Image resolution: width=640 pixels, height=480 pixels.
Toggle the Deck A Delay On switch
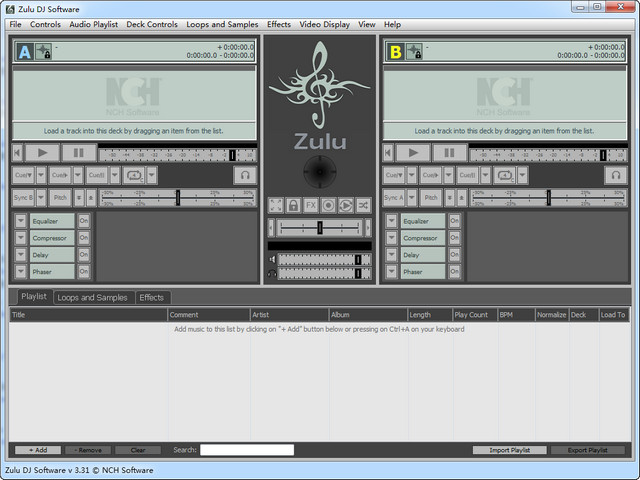(84, 254)
